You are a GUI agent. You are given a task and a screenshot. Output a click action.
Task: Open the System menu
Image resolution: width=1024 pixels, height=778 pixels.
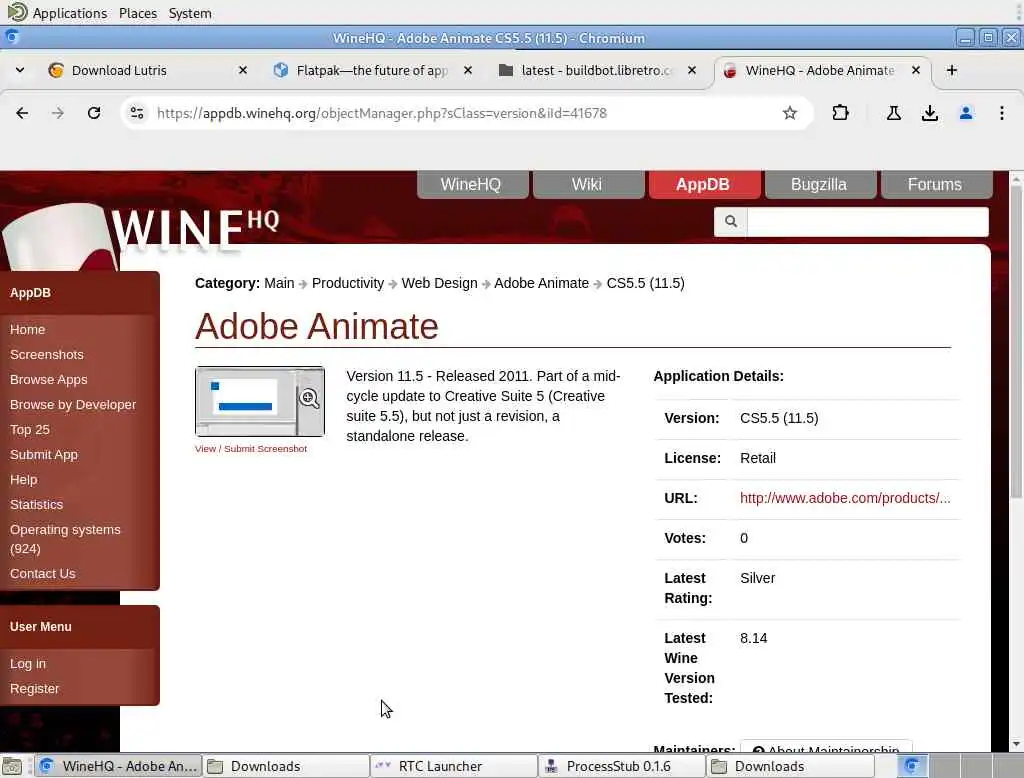189,13
